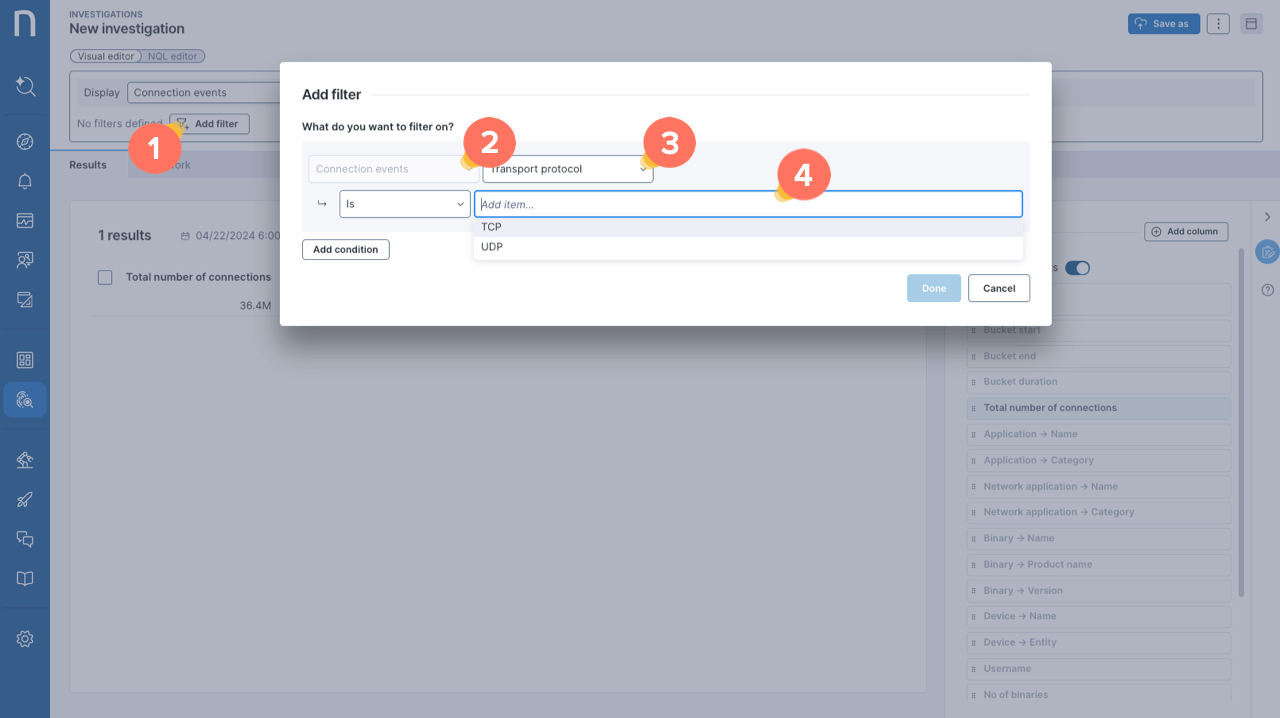Open the search icon in left sidebar
The image size is (1280, 718).
tap(25, 86)
